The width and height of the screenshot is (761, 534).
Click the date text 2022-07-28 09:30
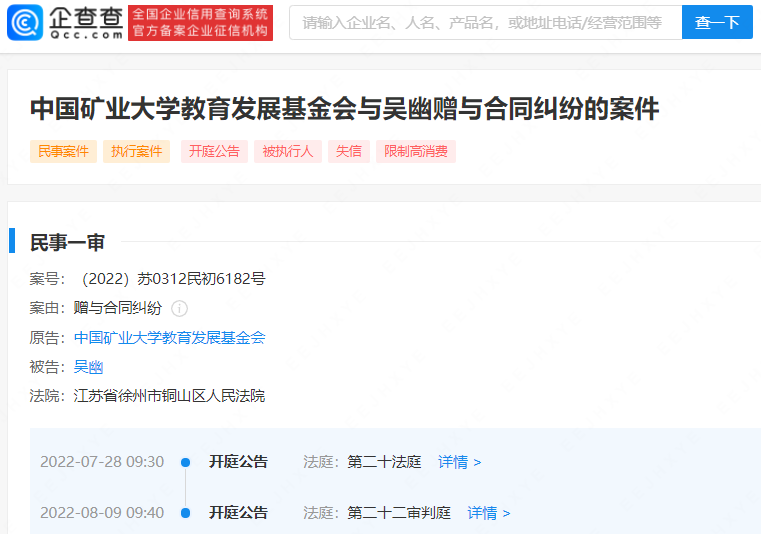pos(102,461)
